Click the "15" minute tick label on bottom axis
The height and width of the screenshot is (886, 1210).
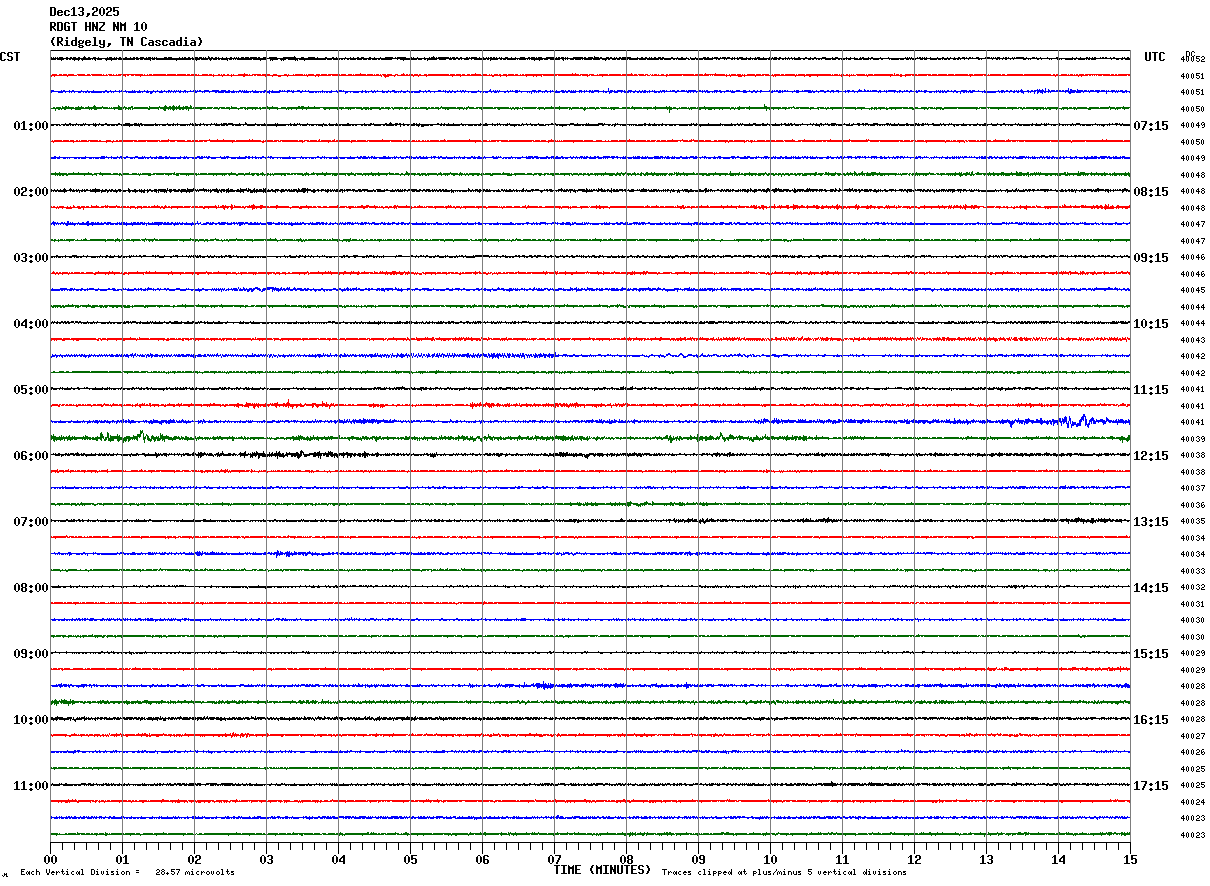1130,859
